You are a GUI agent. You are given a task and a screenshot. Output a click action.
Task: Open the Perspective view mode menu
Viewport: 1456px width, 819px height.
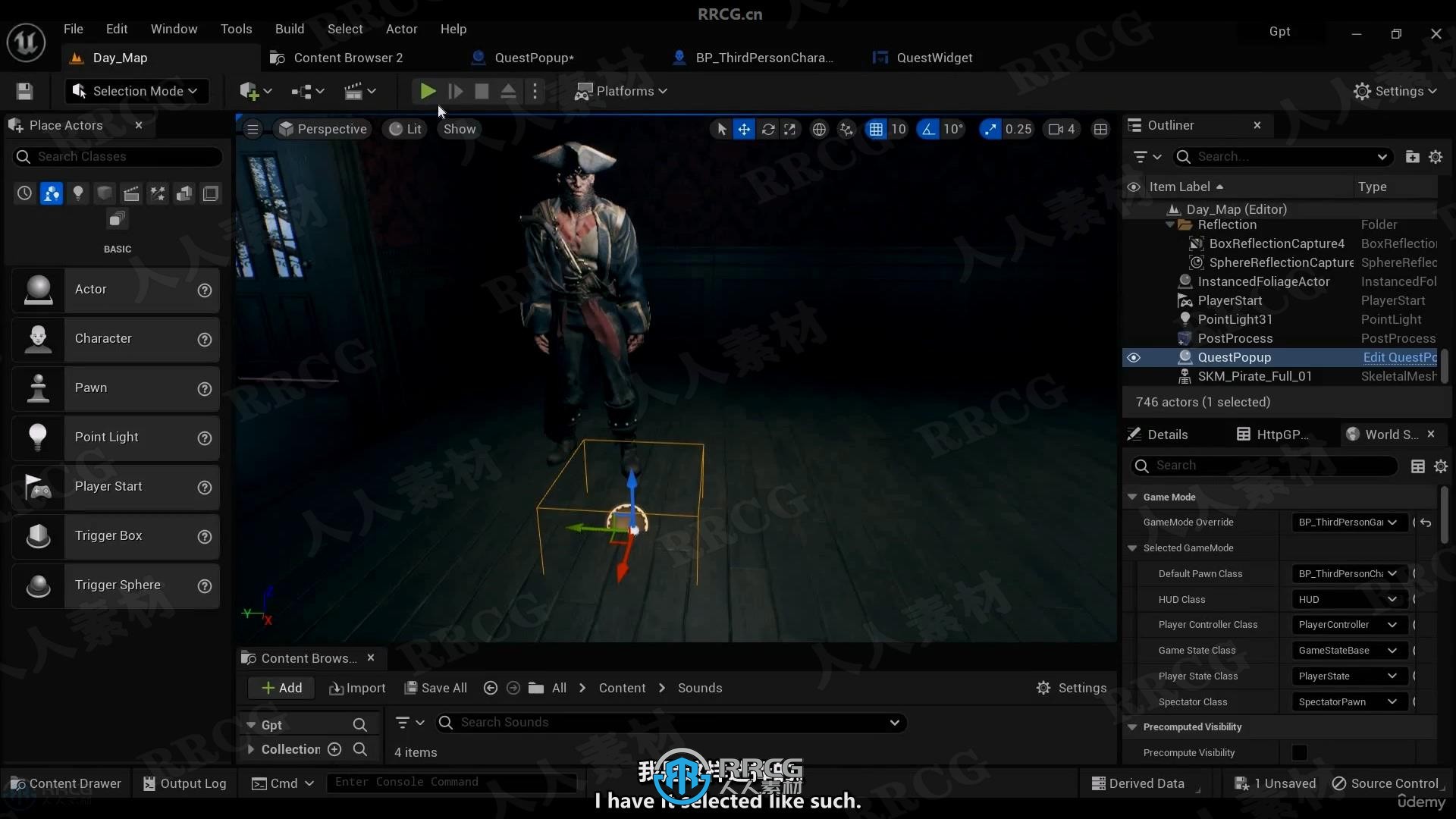click(x=322, y=129)
